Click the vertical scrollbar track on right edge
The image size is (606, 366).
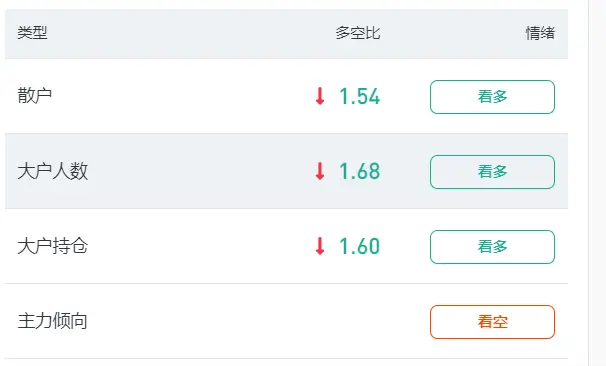pos(597,183)
